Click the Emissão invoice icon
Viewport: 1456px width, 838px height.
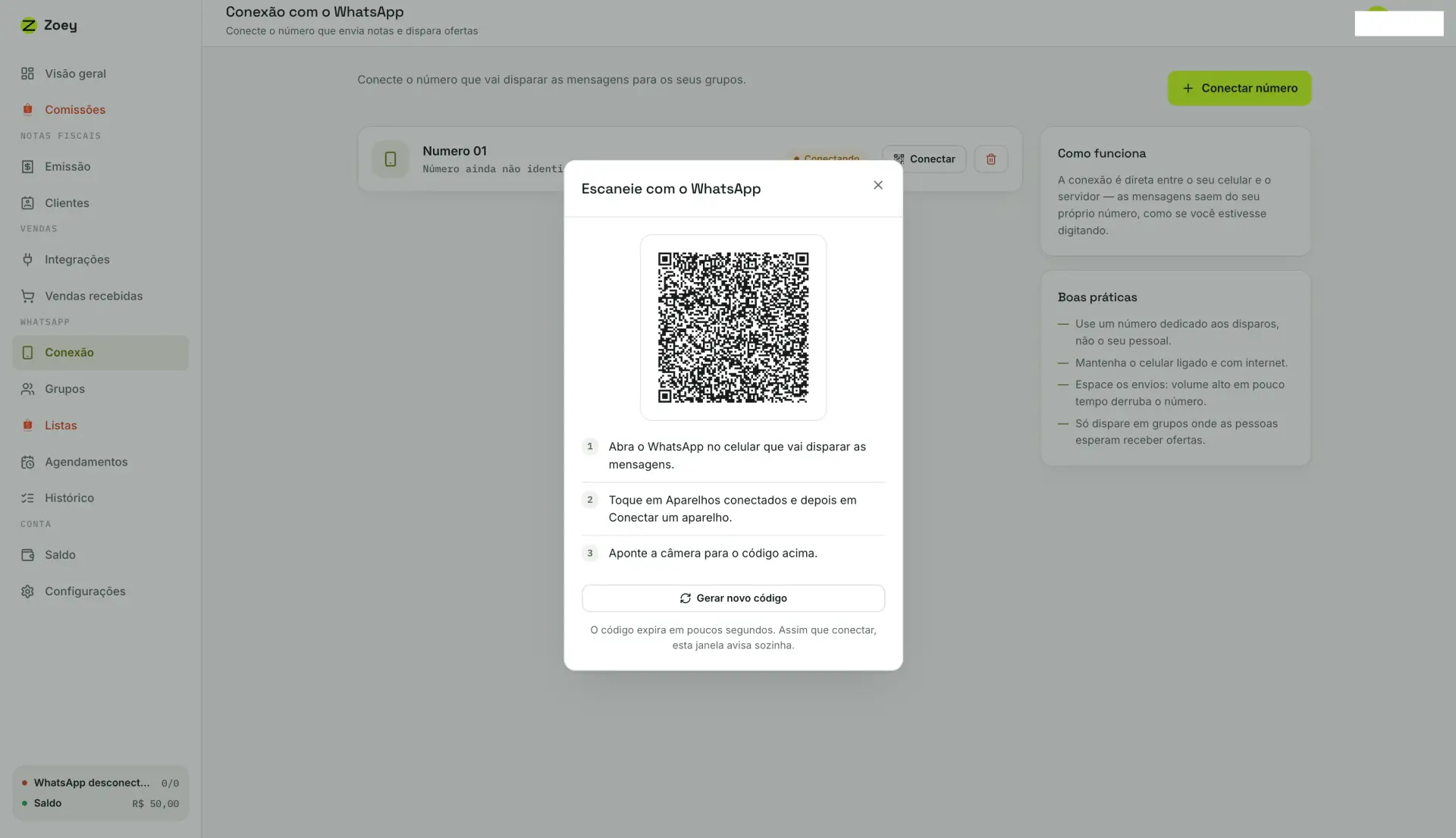pos(27,167)
